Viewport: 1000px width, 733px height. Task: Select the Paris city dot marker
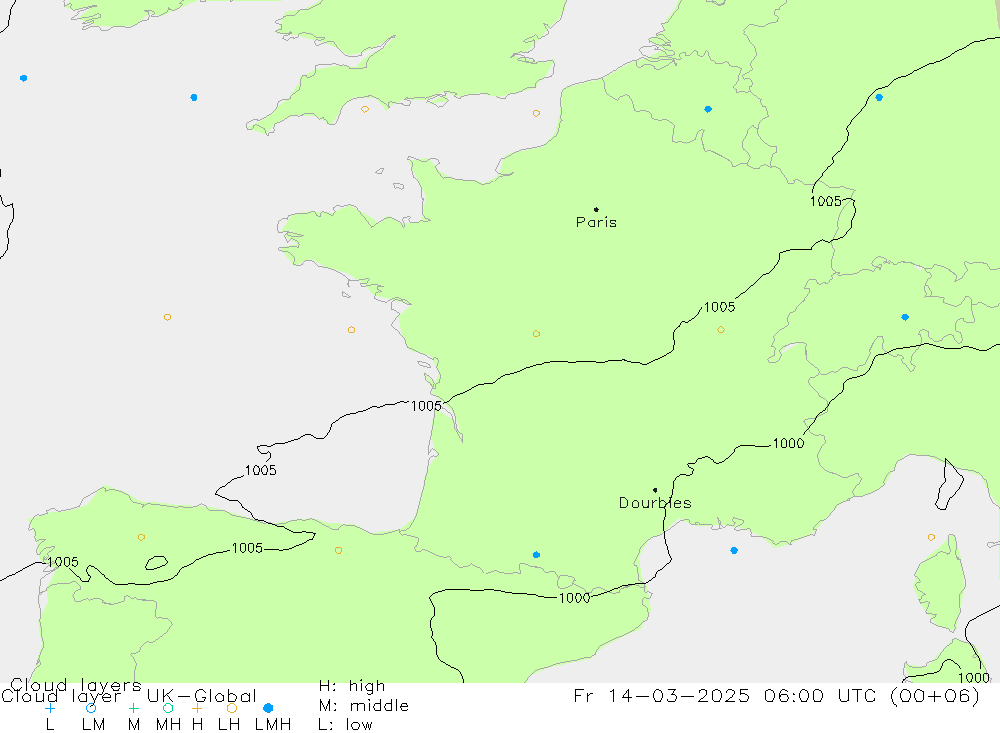pos(596,209)
